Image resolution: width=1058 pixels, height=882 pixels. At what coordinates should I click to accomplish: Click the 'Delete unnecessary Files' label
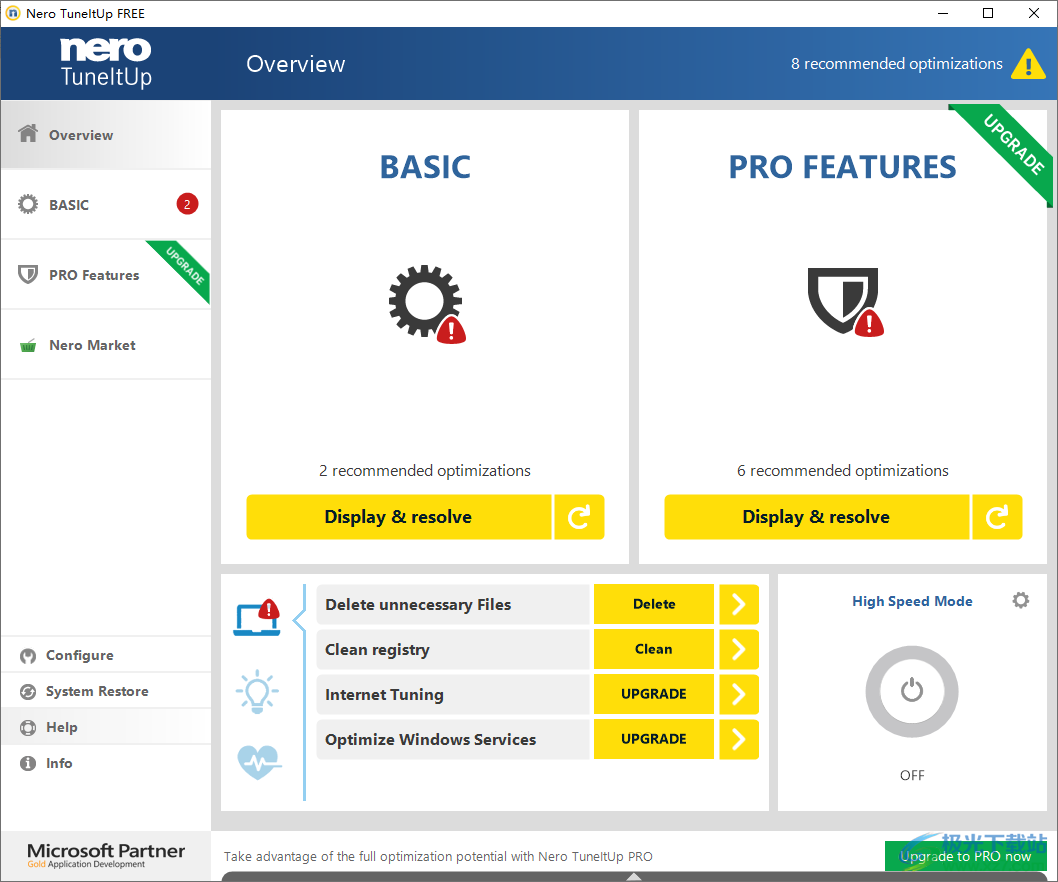[418, 605]
